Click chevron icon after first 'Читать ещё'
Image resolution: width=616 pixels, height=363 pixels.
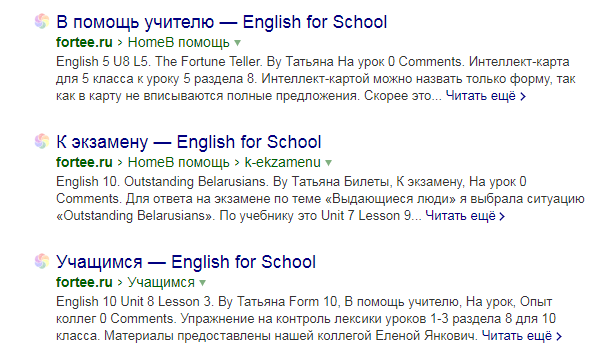[522, 96]
